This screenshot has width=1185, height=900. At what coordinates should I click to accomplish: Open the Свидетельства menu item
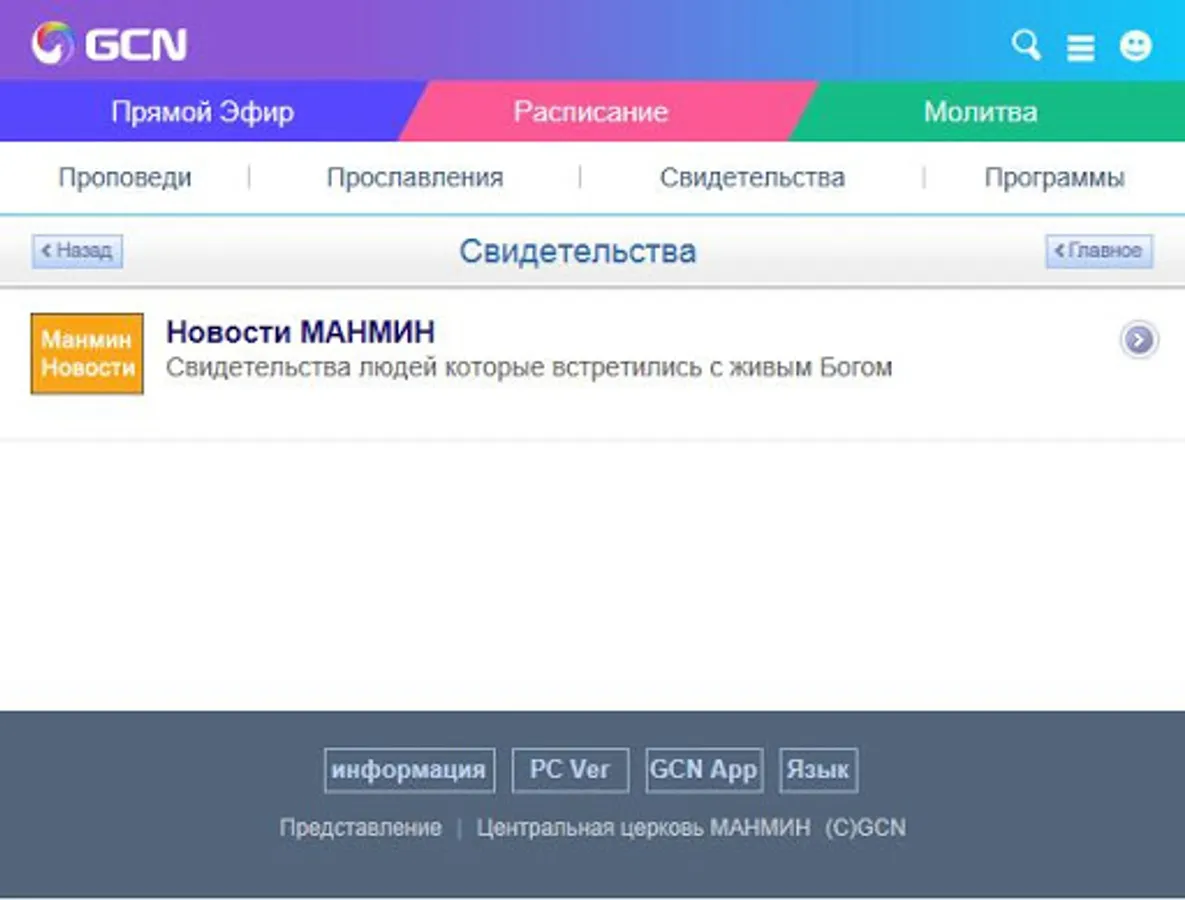point(752,178)
